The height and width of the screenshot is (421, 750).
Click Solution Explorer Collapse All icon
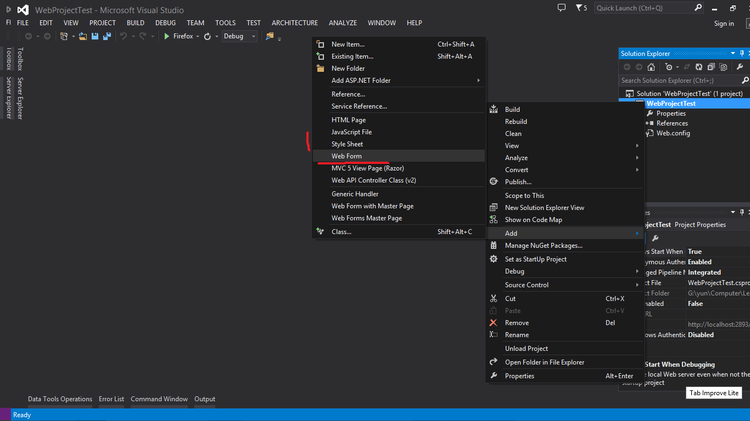pos(711,67)
